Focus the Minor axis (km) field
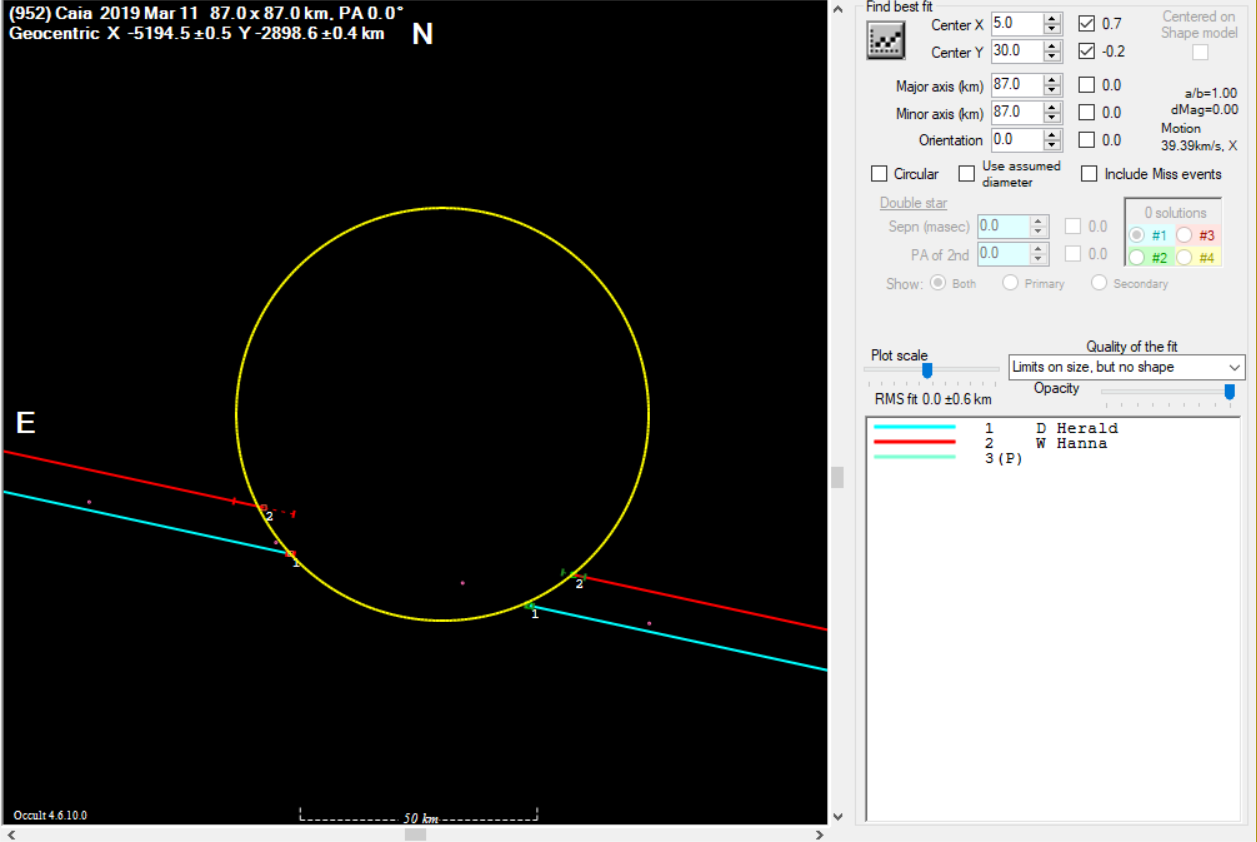 click(x=1017, y=112)
